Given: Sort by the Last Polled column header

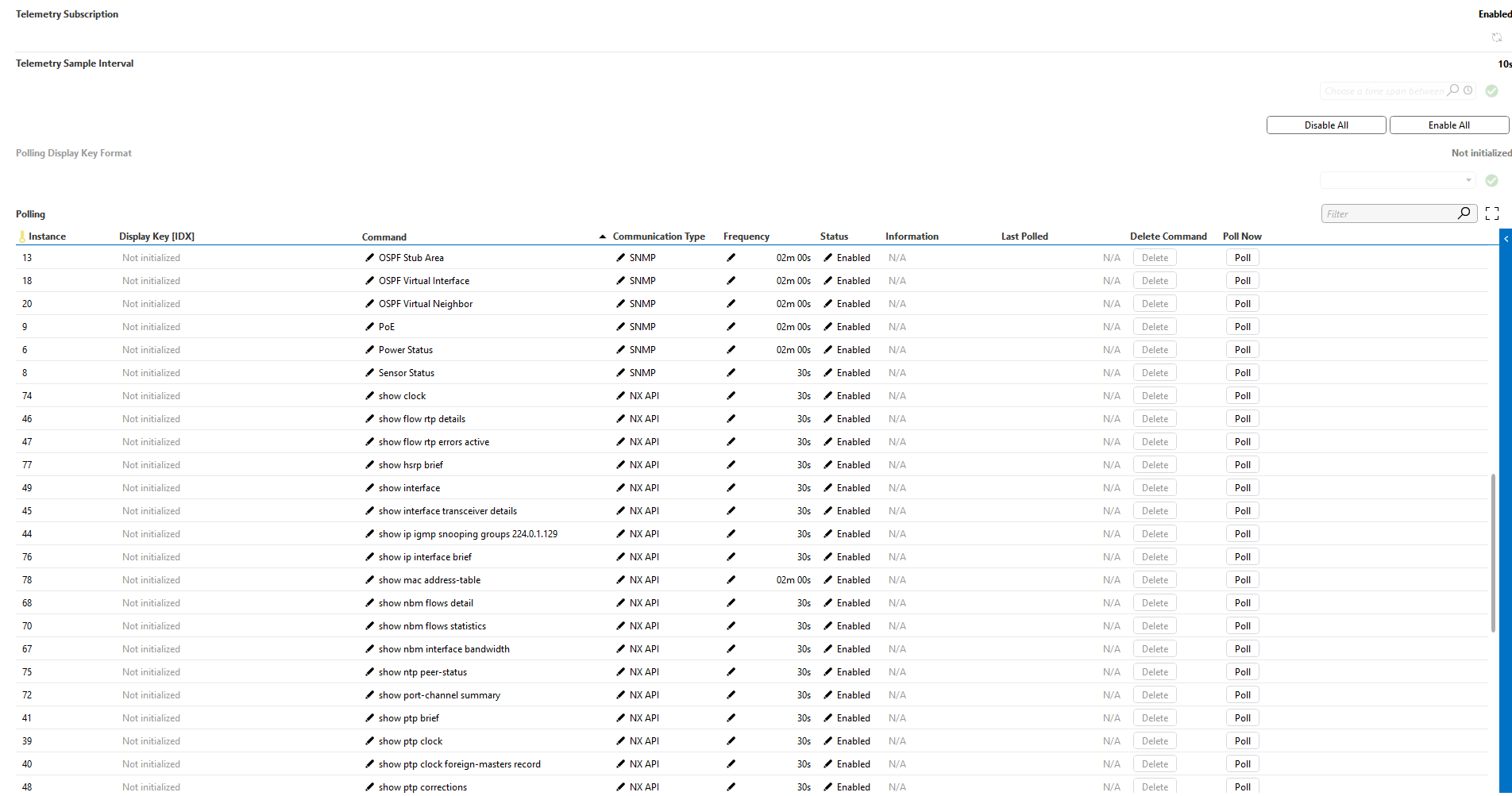Looking at the screenshot, I should point(1024,236).
